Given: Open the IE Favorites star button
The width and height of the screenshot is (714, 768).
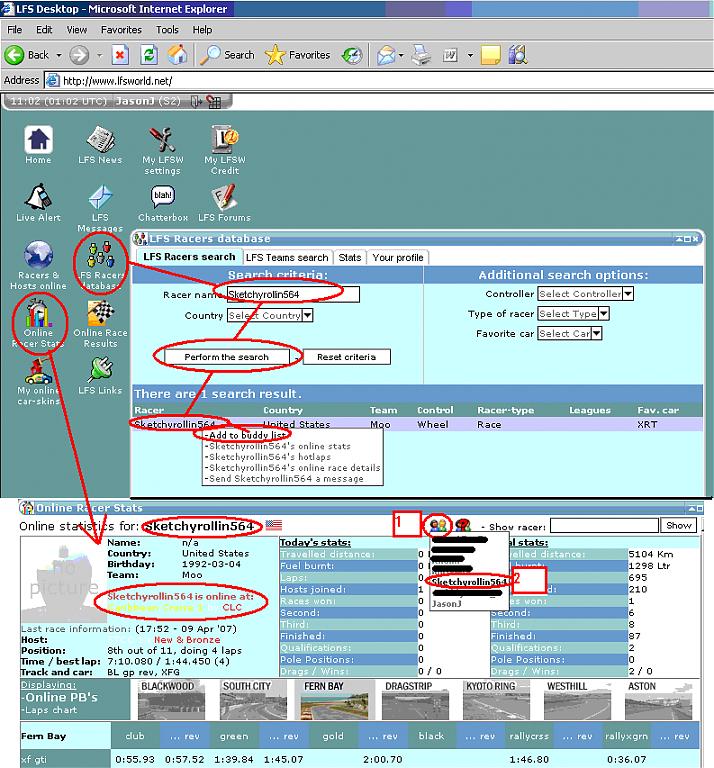Looking at the screenshot, I should coord(297,55).
